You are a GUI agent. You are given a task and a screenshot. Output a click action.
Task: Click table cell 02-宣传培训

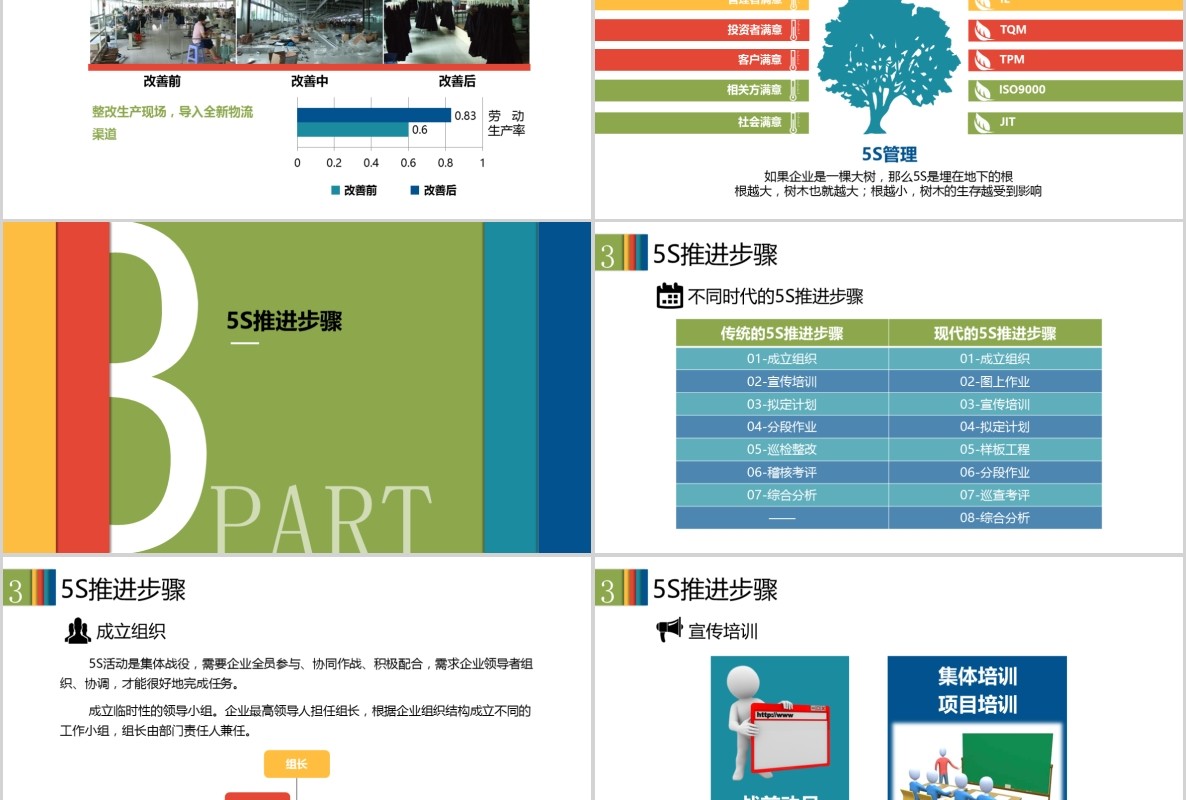(x=782, y=381)
